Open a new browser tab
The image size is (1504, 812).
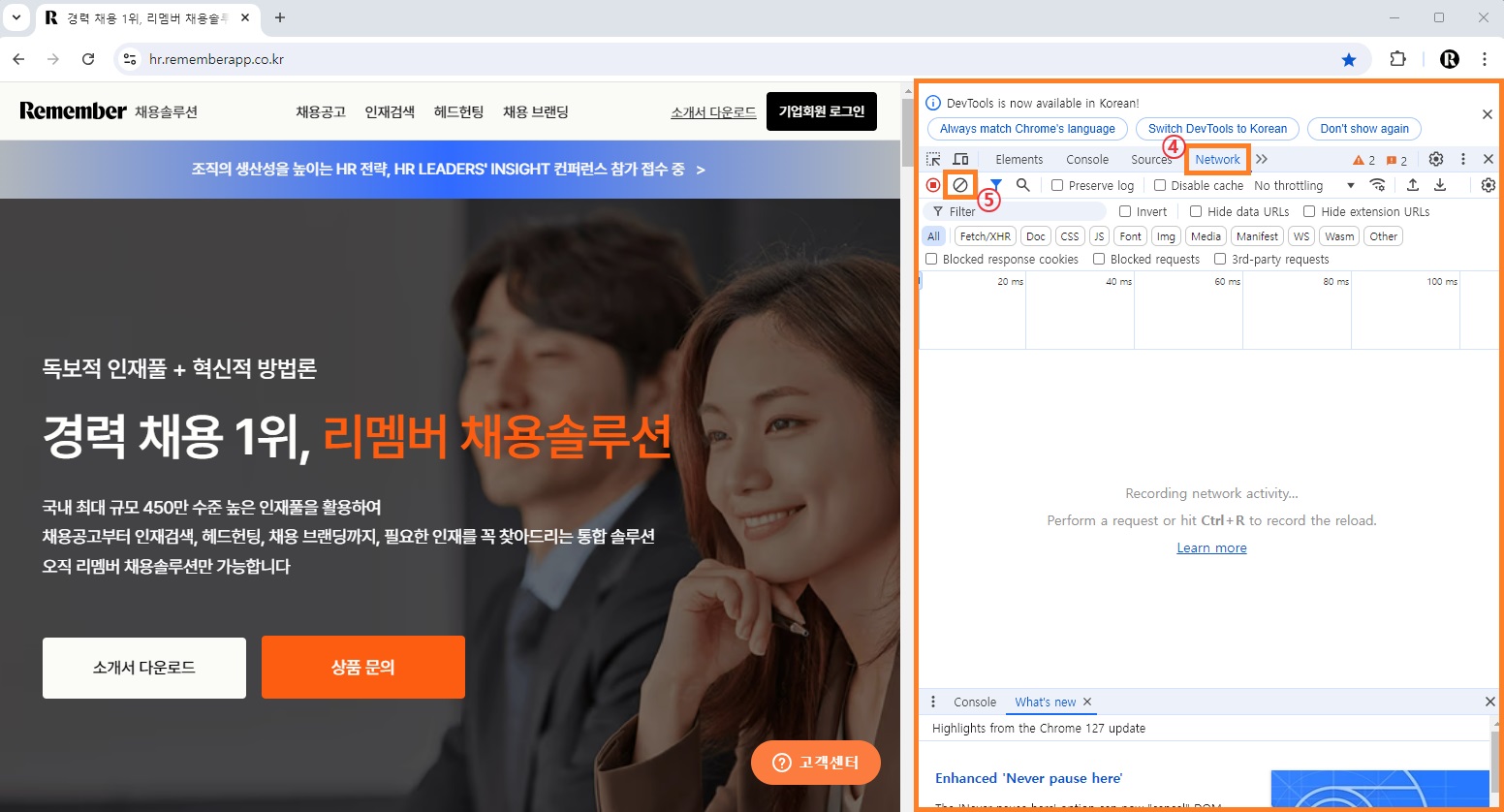[280, 17]
